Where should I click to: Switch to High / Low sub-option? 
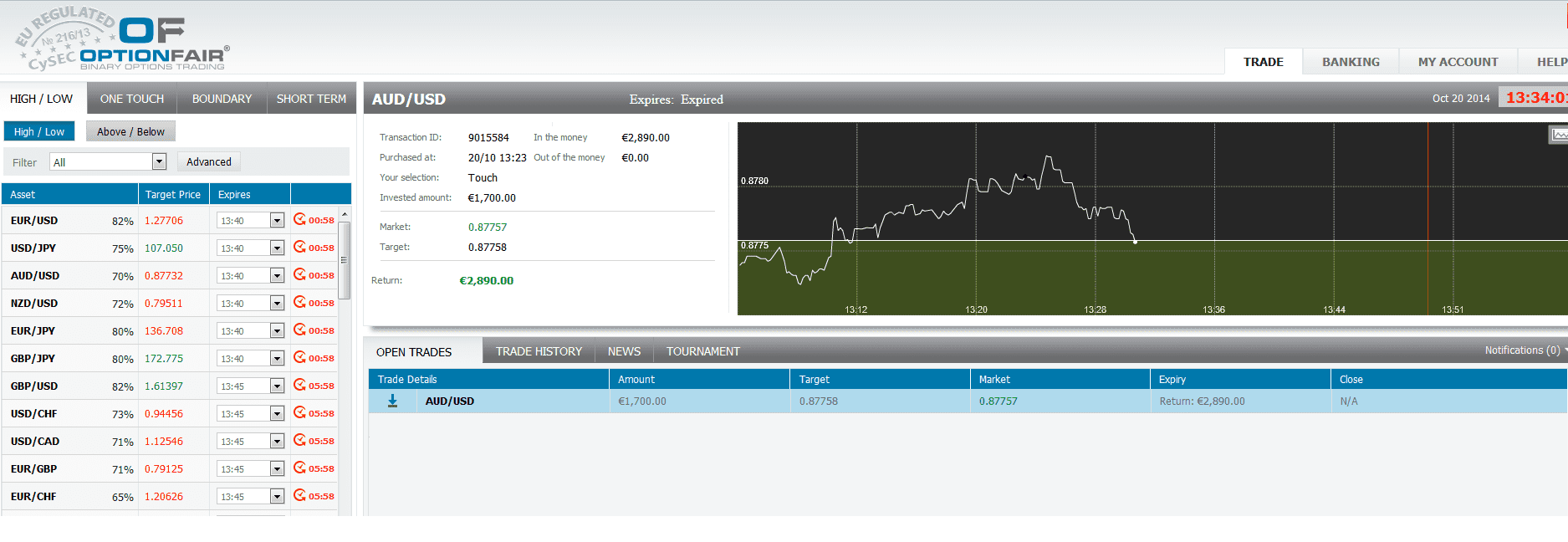click(x=39, y=131)
